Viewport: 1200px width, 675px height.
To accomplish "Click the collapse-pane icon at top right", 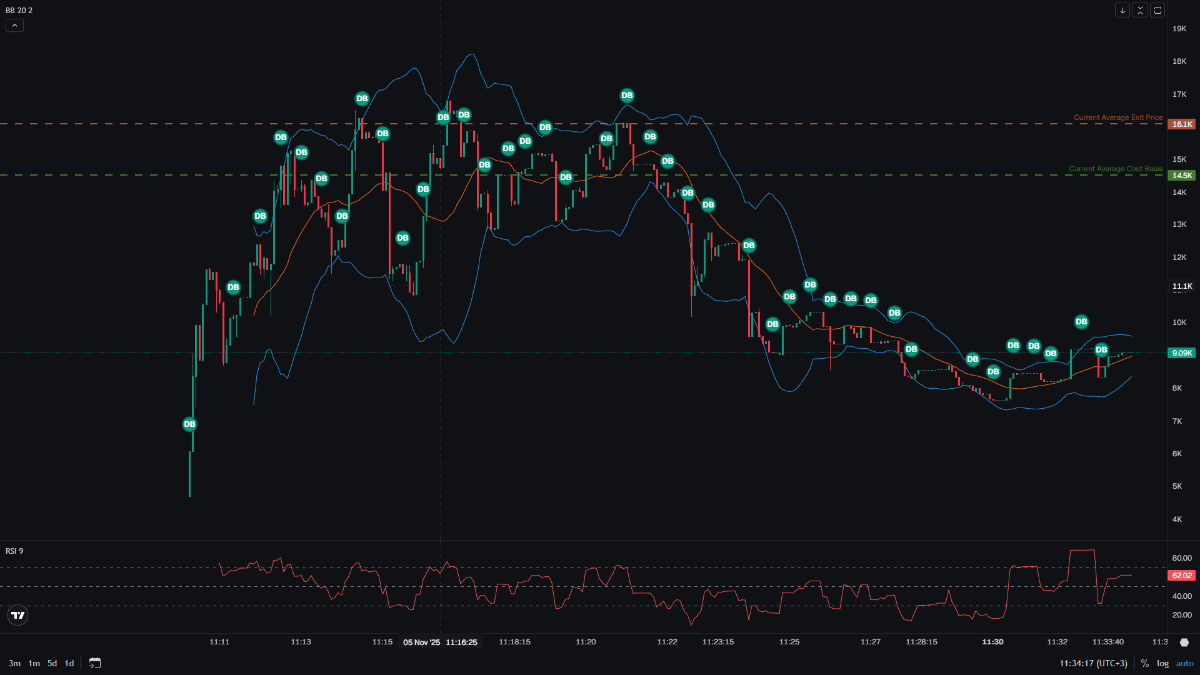I will (x=1140, y=10).
